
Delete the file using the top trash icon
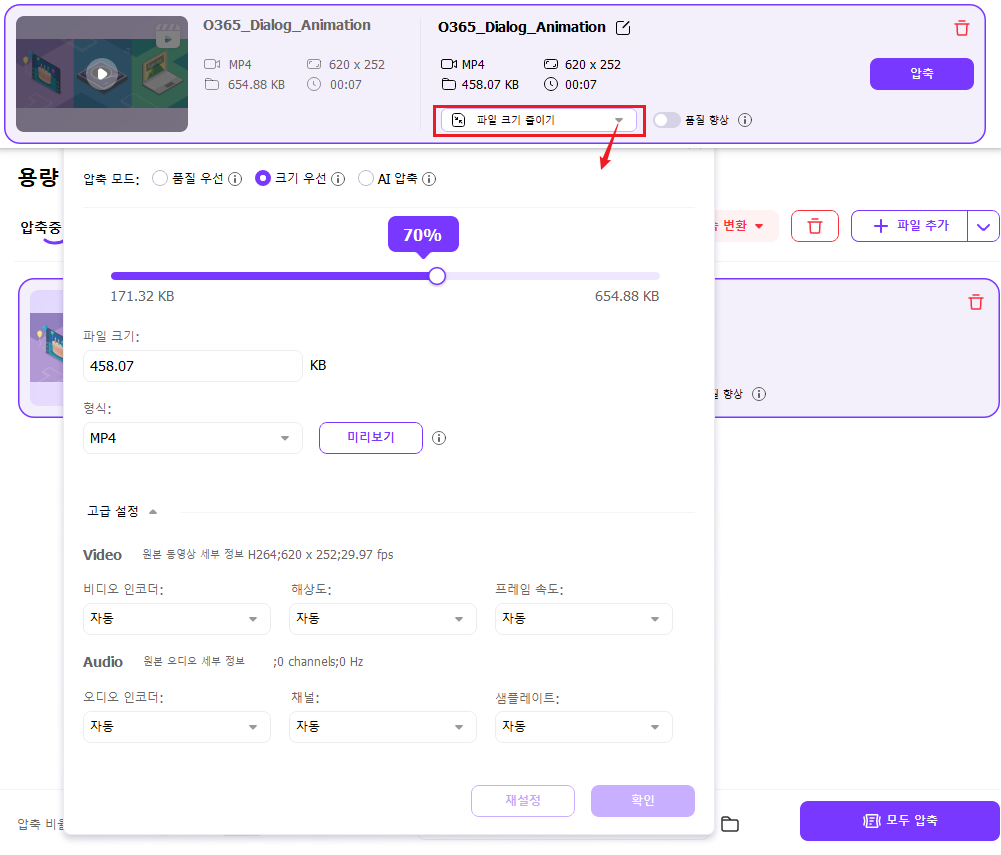point(961,29)
